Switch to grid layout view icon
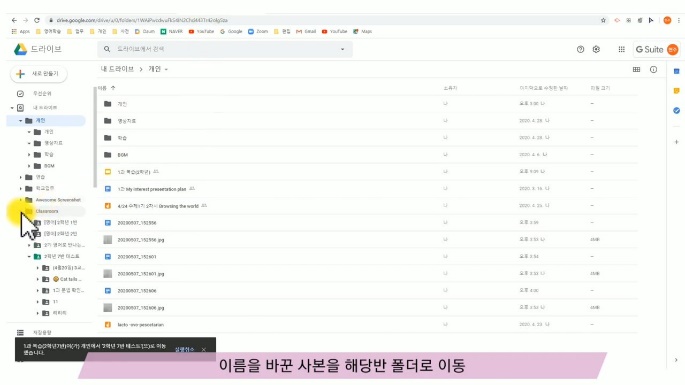The height and width of the screenshot is (385, 685). [x=636, y=69]
